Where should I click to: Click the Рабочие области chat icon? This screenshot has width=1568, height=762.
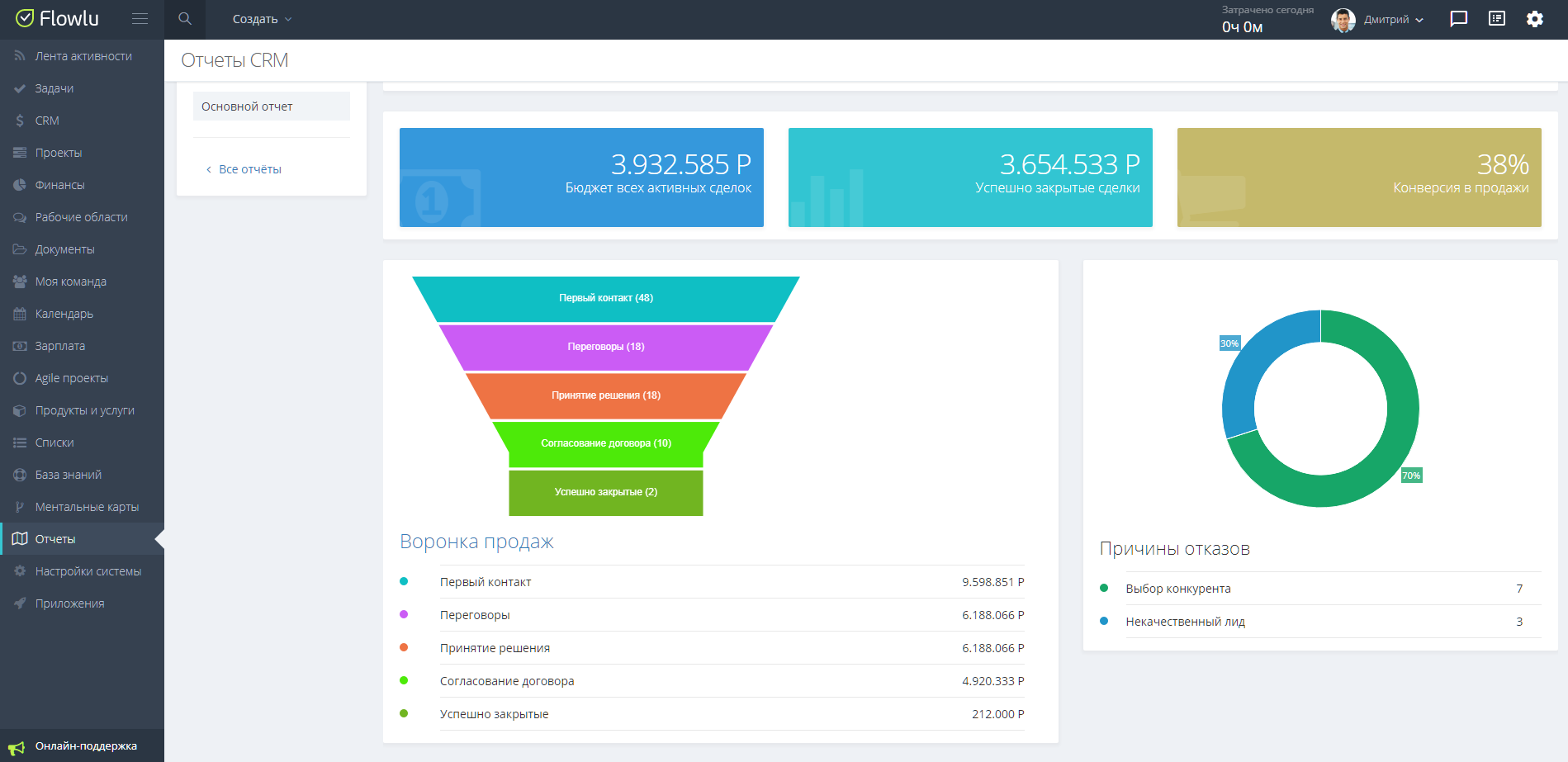click(20, 217)
